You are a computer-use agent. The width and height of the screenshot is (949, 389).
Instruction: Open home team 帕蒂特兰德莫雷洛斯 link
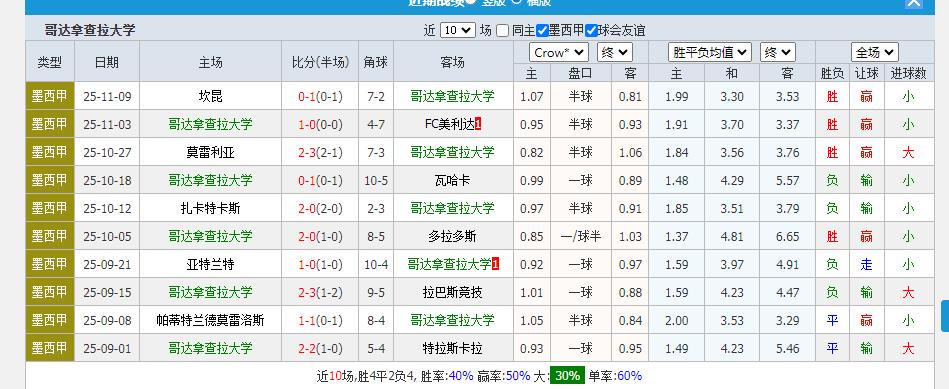(x=211, y=320)
